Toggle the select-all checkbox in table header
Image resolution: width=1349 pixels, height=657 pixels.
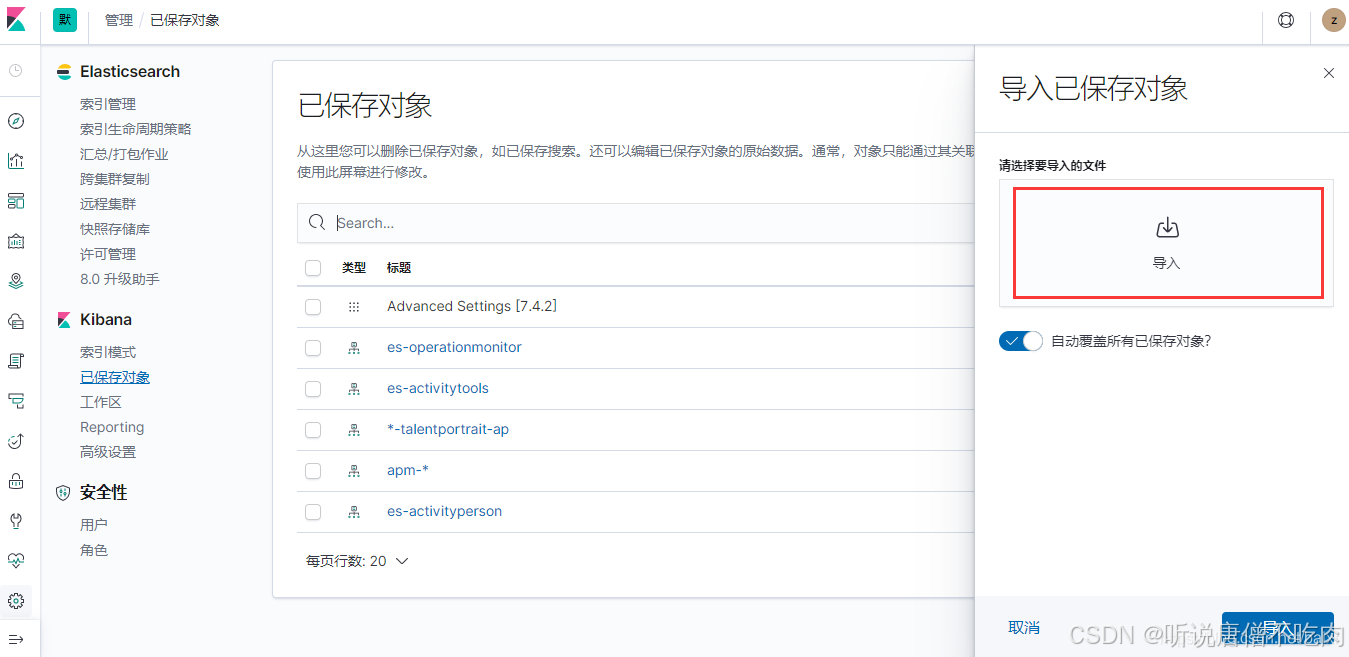click(313, 268)
